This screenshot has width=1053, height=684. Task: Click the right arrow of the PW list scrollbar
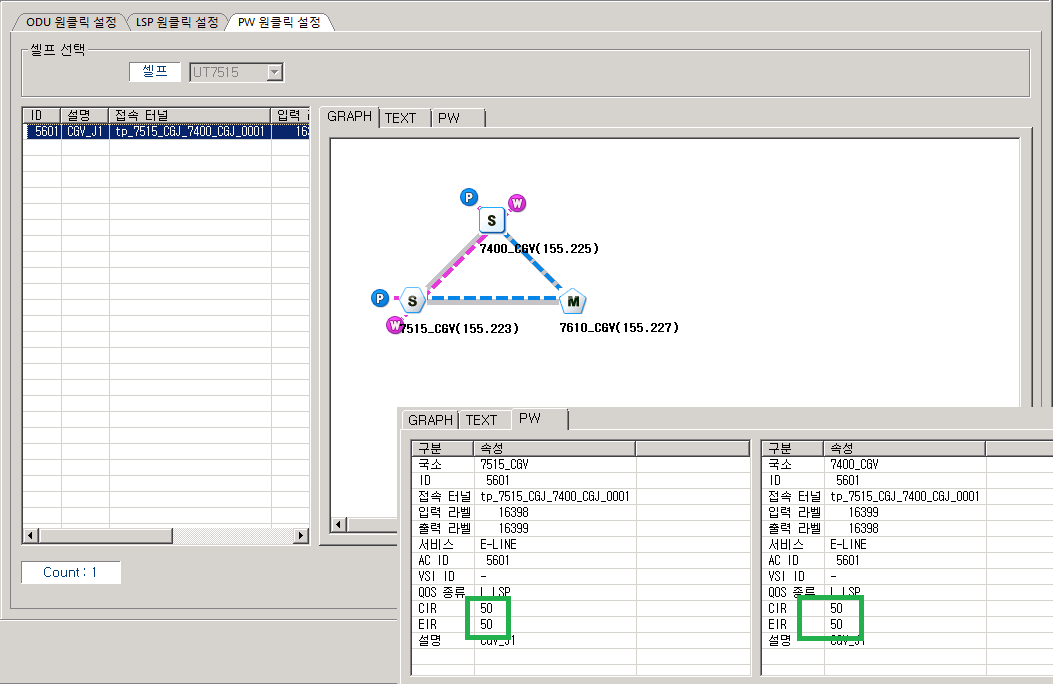(x=302, y=536)
